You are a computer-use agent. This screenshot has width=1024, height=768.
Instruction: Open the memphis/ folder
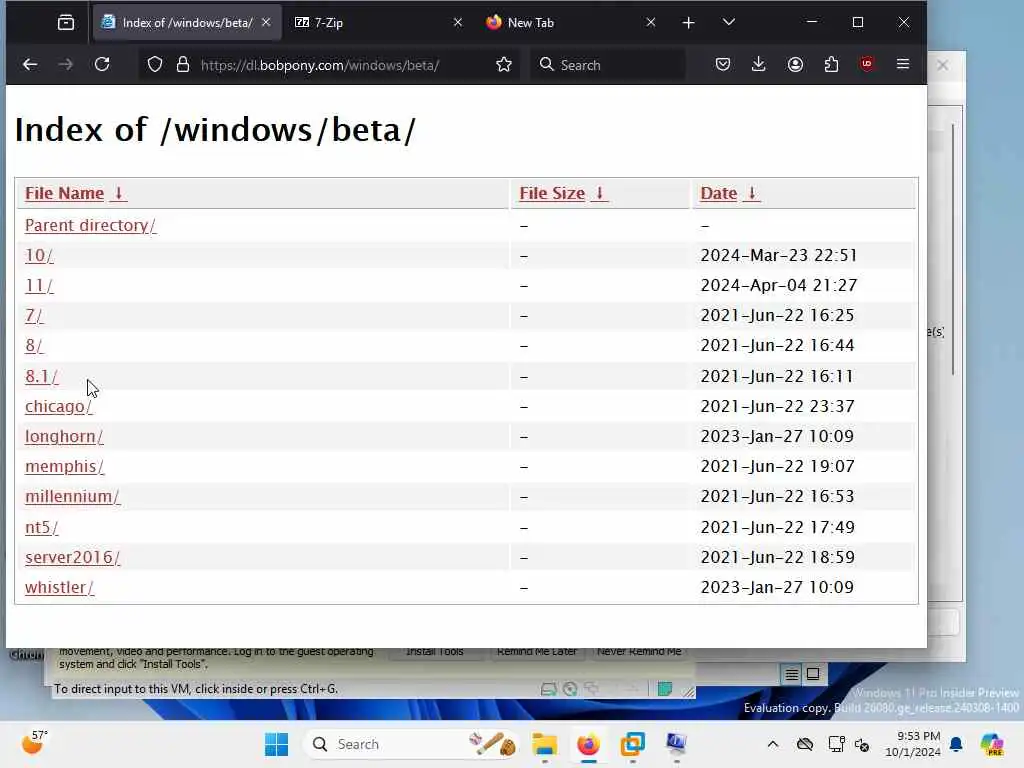[64, 466]
